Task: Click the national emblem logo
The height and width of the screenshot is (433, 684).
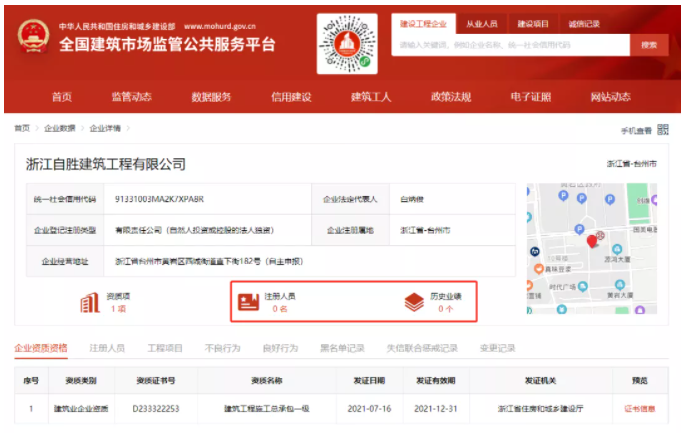Action: coord(33,36)
